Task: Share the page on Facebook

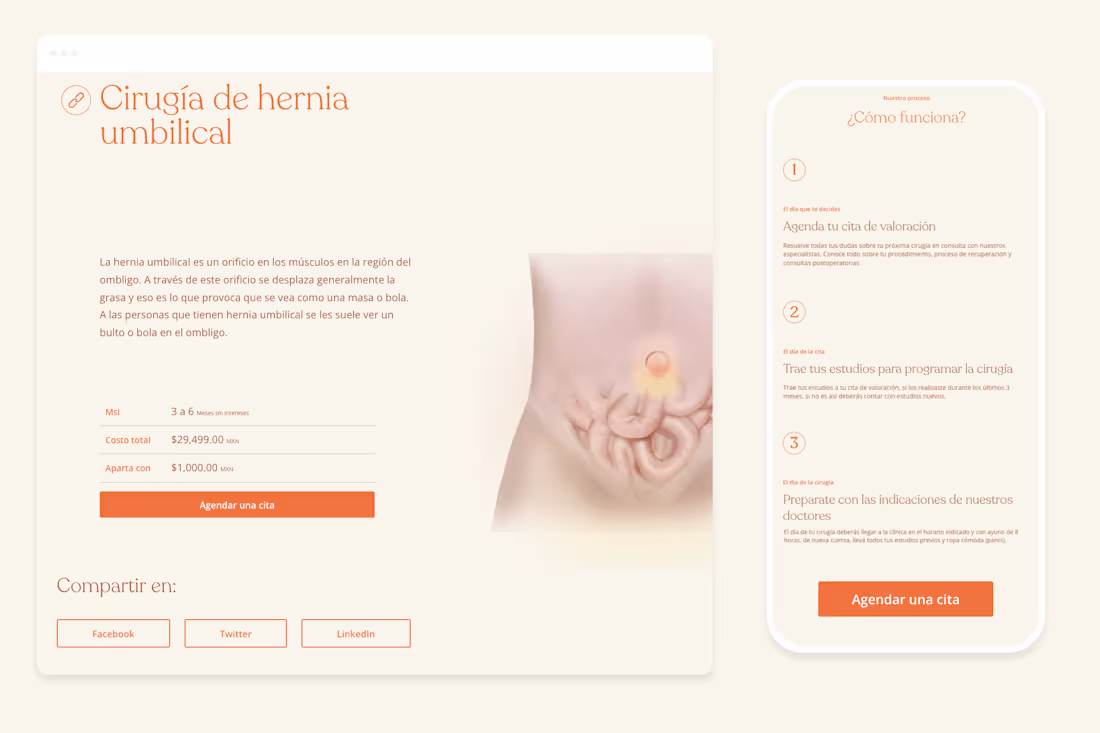Action: pyautogui.click(x=113, y=633)
